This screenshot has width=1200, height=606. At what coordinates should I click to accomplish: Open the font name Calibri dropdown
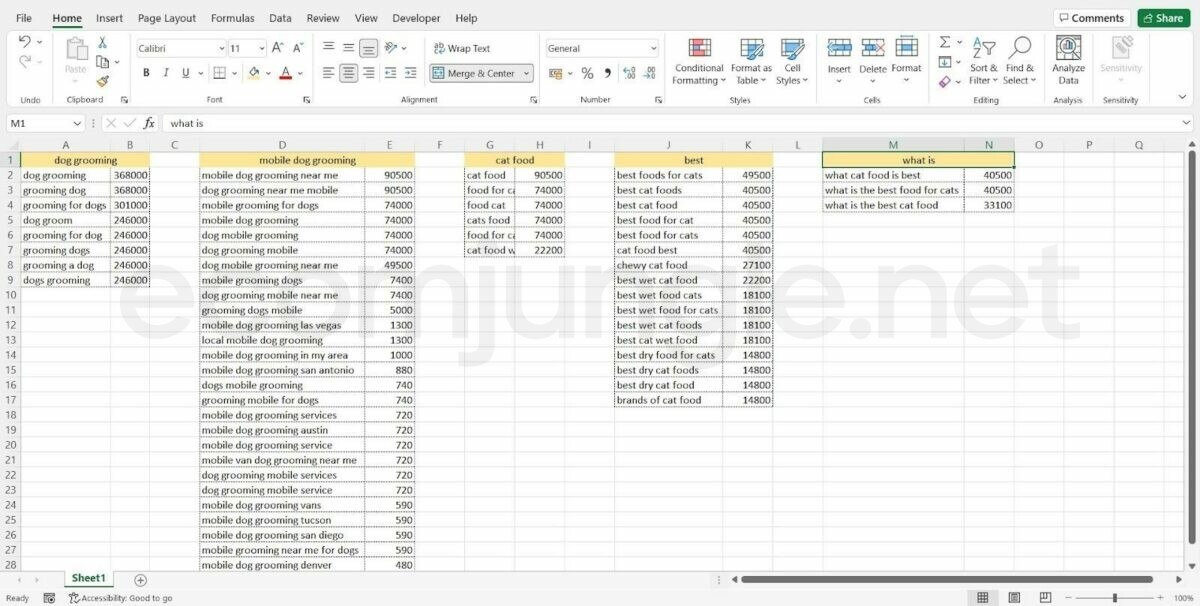pos(221,48)
